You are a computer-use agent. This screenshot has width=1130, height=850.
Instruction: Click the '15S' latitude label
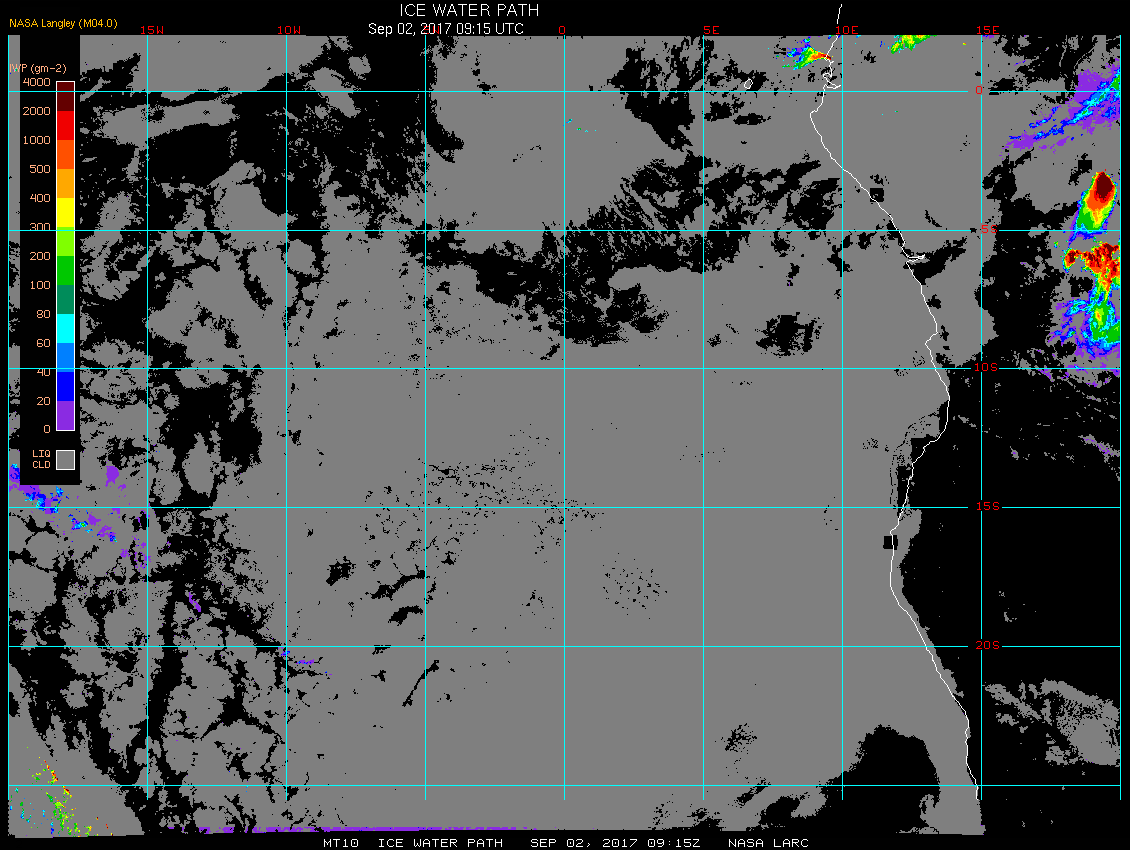[988, 506]
